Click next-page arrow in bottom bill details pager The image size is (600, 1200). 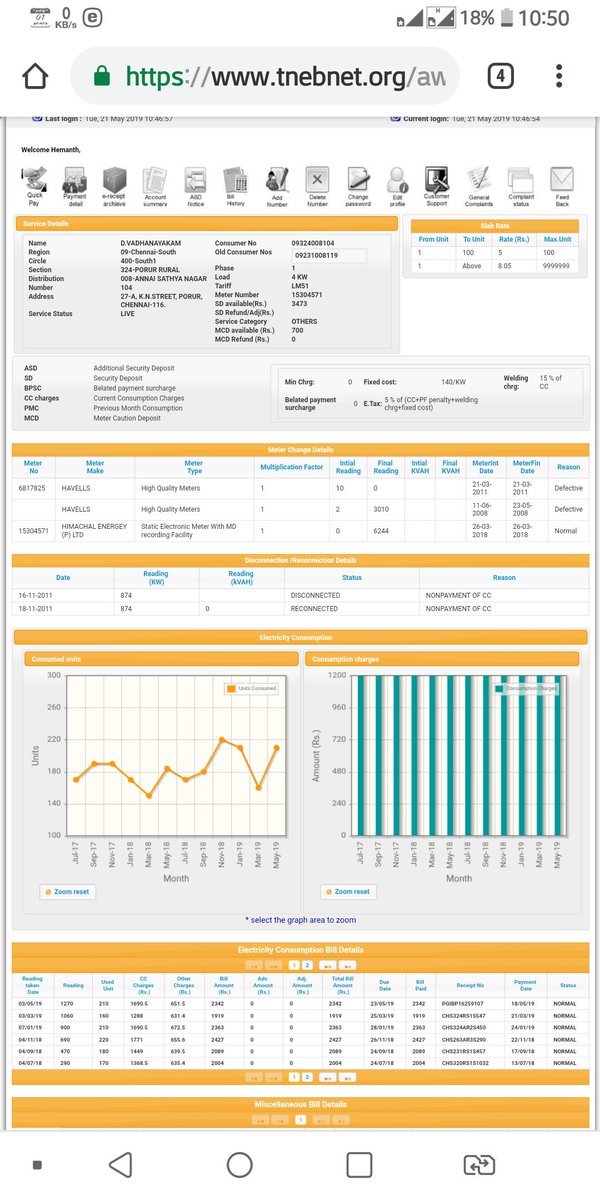click(x=326, y=1077)
